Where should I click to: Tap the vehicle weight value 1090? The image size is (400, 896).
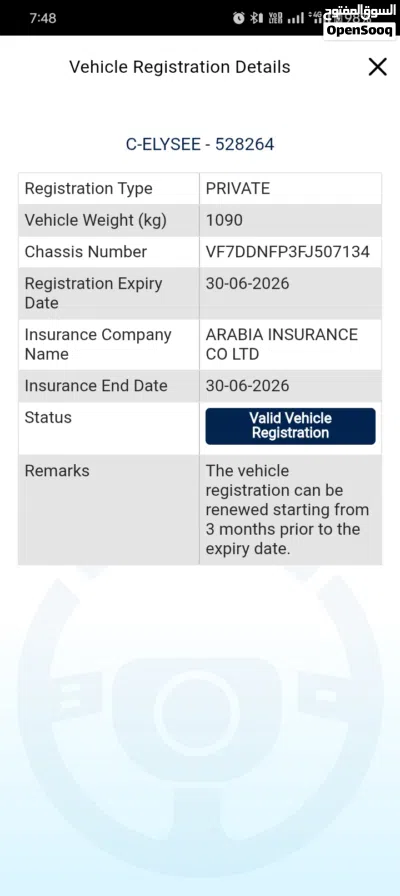pos(224,220)
